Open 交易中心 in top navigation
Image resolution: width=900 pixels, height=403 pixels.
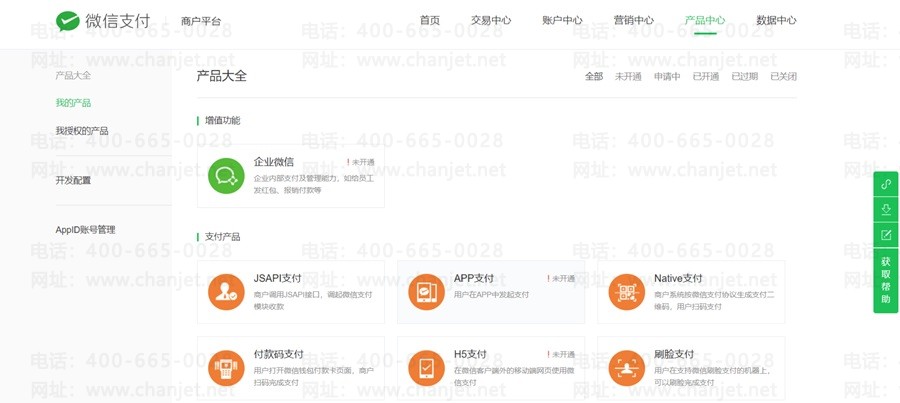pos(491,20)
